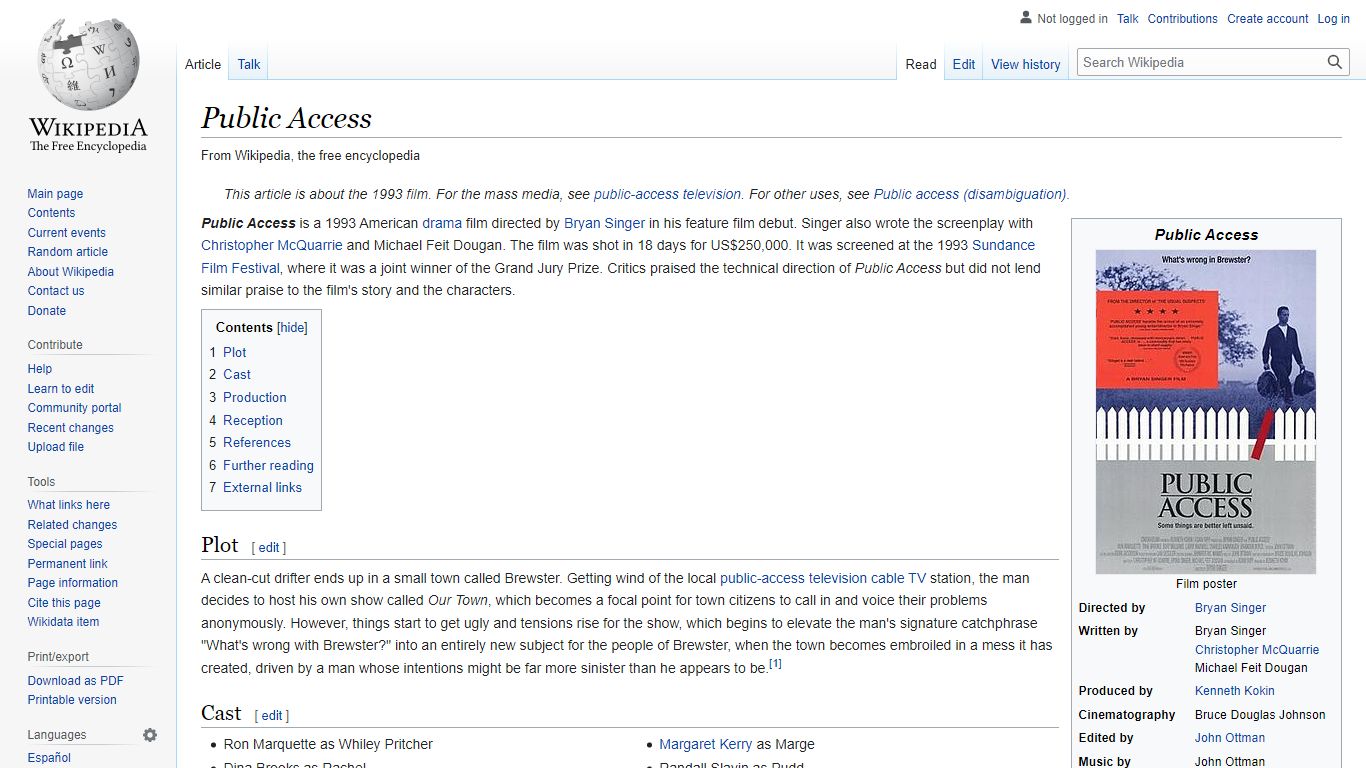Jump to Further reading in contents
The height and width of the screenshot is (768, 1366).
point(268,465)
